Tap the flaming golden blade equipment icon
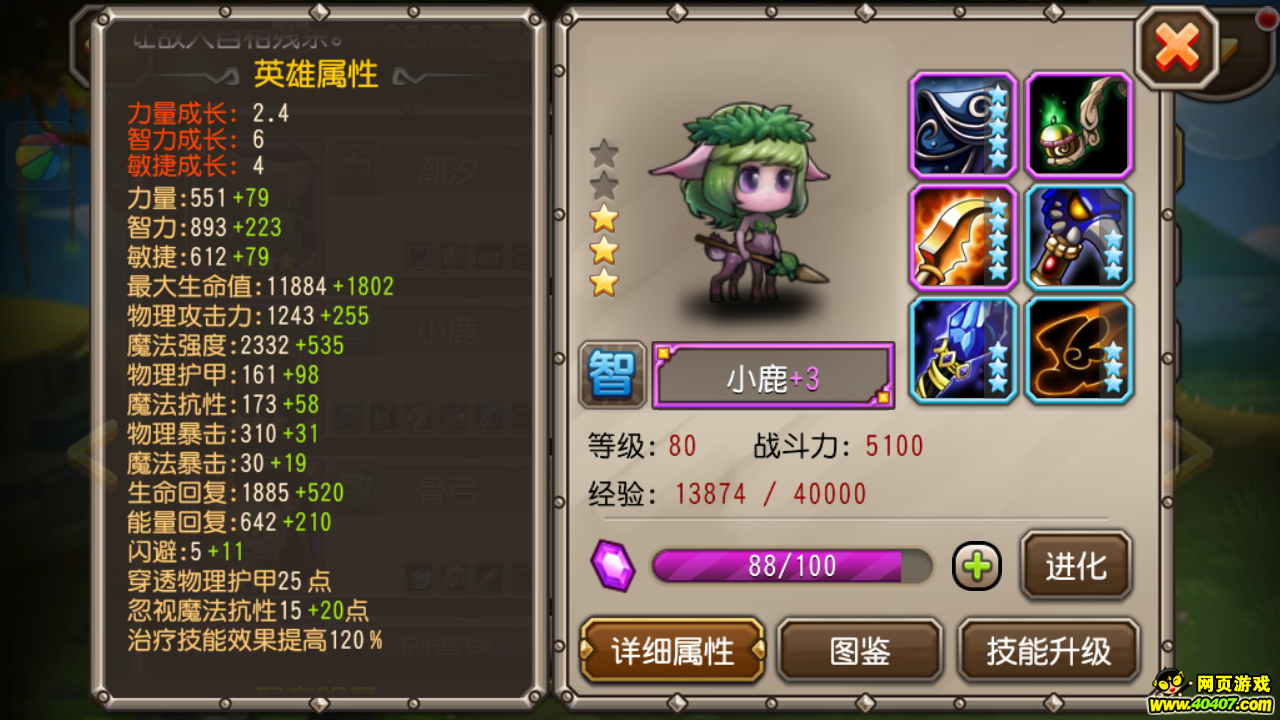The width and height of the screenshot is (1280, 720). [963, 238]
